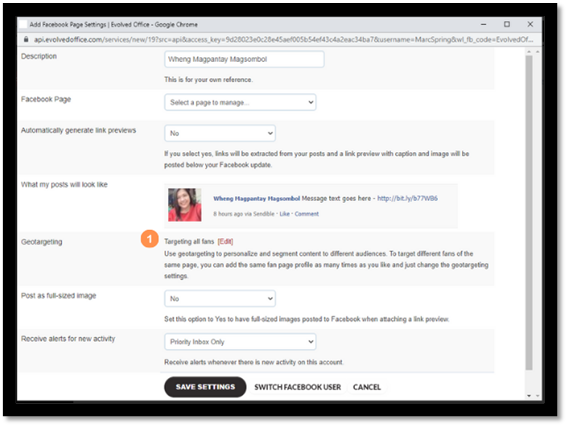Image resolution: width=566 pixels, height=426 pixels.
Task: Close the Add Facebook Page Settings window
Action: click(530, 24)
